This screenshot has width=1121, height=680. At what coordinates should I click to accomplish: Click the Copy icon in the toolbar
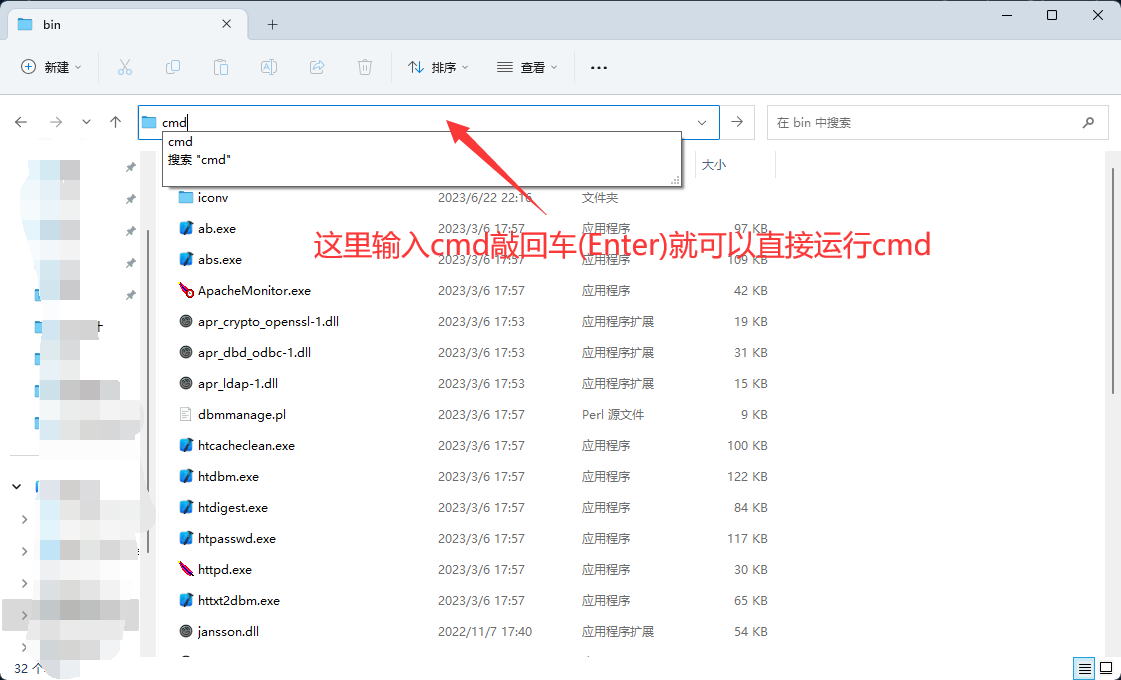[172, 67]
